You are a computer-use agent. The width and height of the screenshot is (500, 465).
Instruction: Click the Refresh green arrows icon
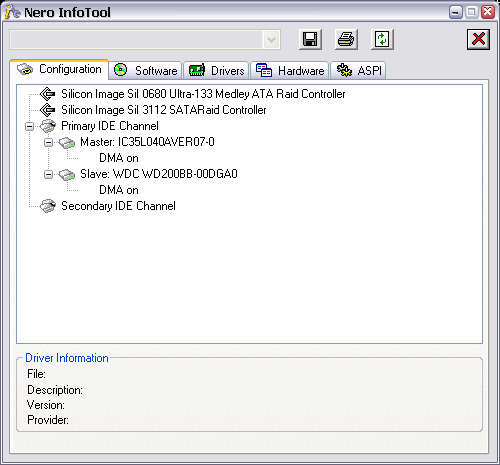pyautogui.click(x=382, y=39)
